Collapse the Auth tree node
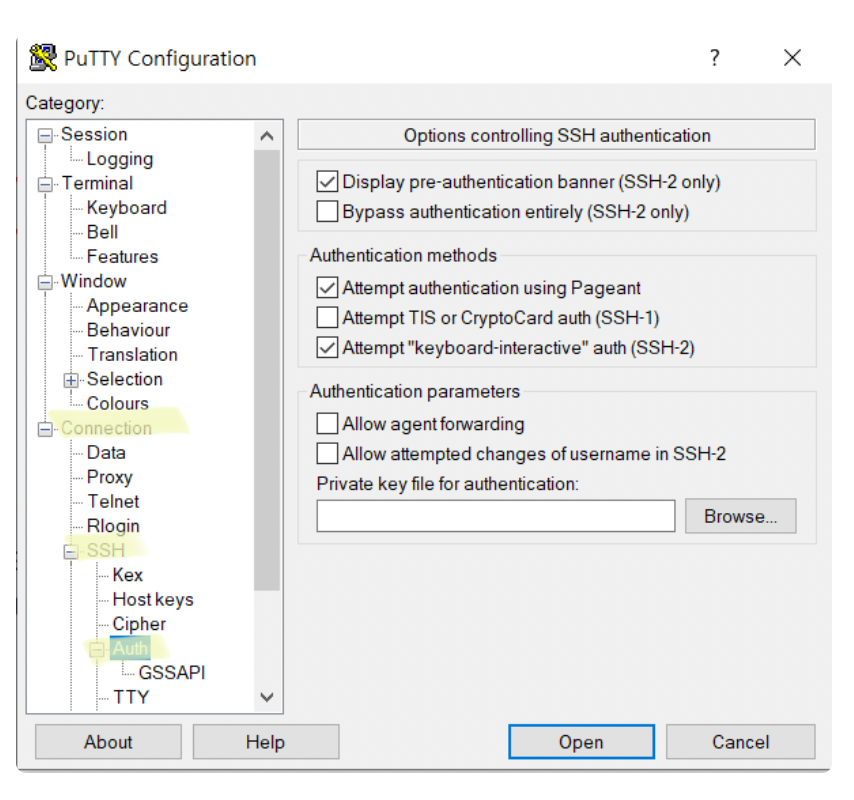Screen dimensions: 854x800 (x=97, y=649)
